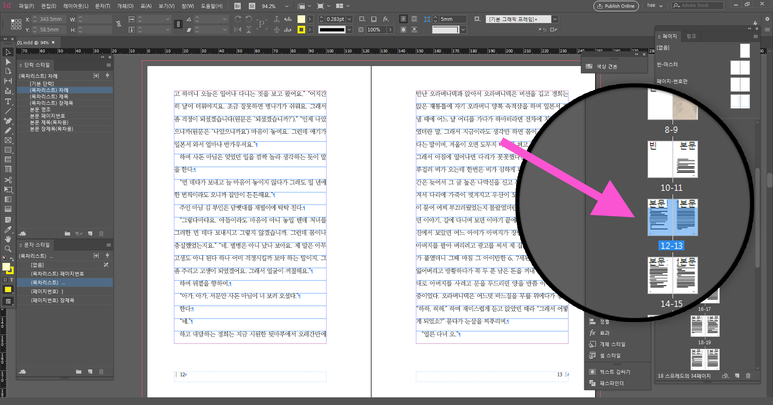Image resolution: width=773 pixels, height=405 pixels.
Task: Select the Eyedropper tool
Action: pyautogui.click(x=7, y=229)
